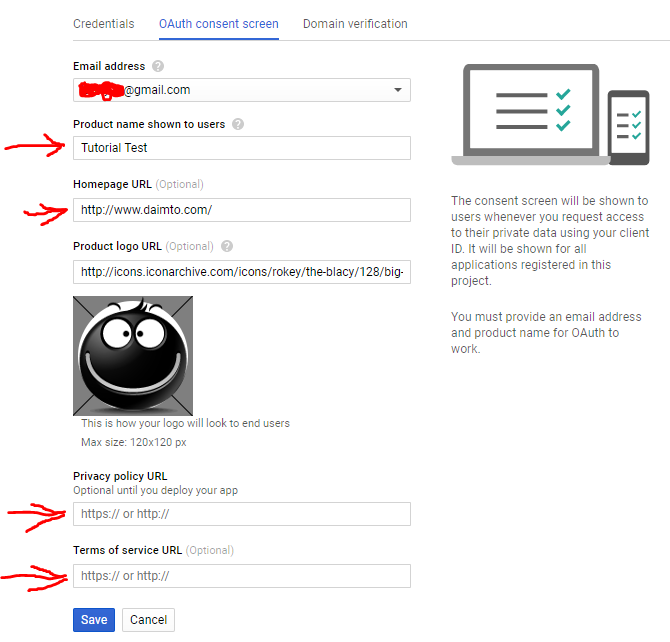Click the Product name field containing Tutorial Test
Viewport: 670px width, 642px height.
242,148
